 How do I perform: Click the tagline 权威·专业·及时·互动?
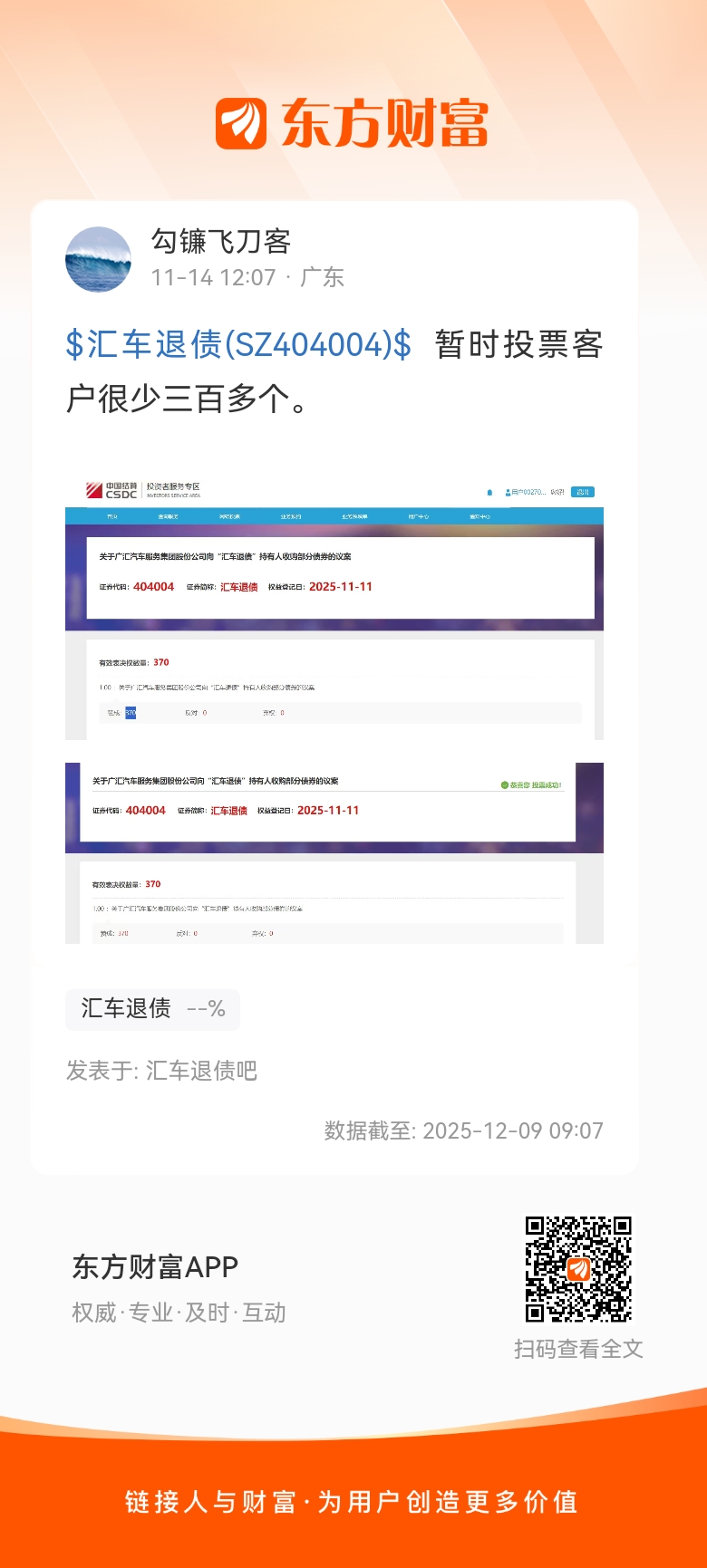[x=179, y=1313]
